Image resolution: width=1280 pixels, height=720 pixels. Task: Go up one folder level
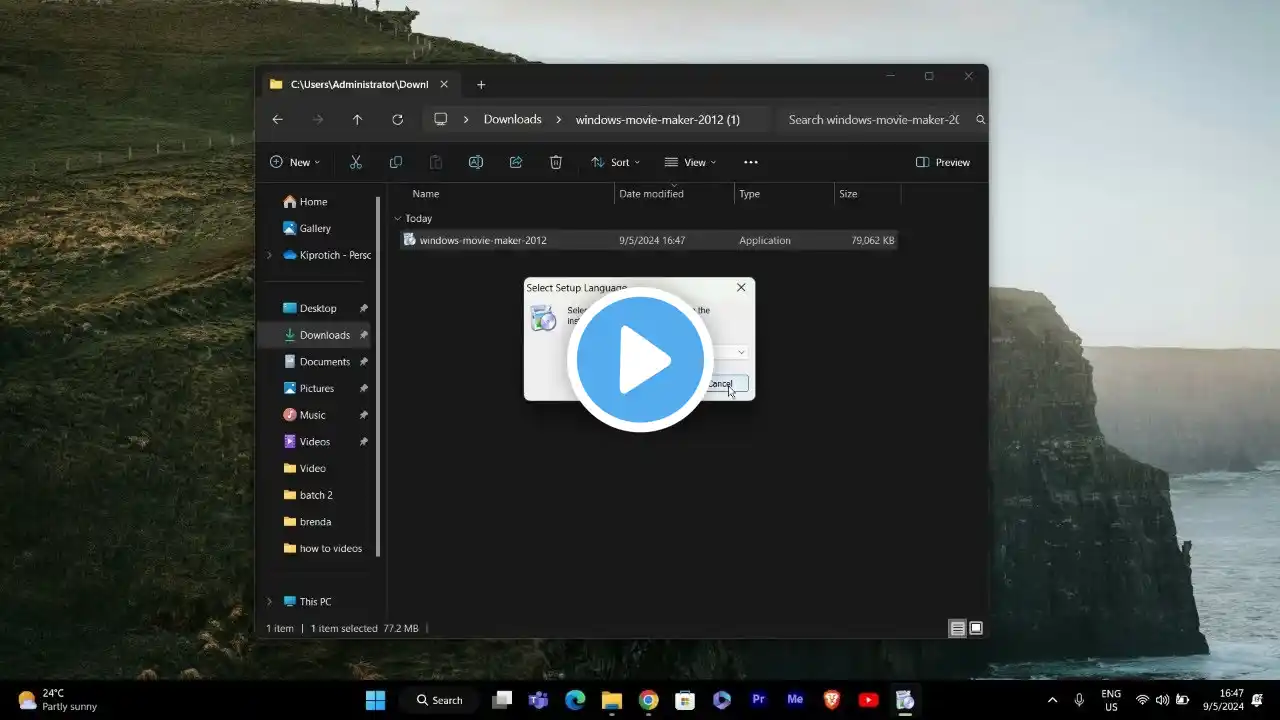pos(357,120)
